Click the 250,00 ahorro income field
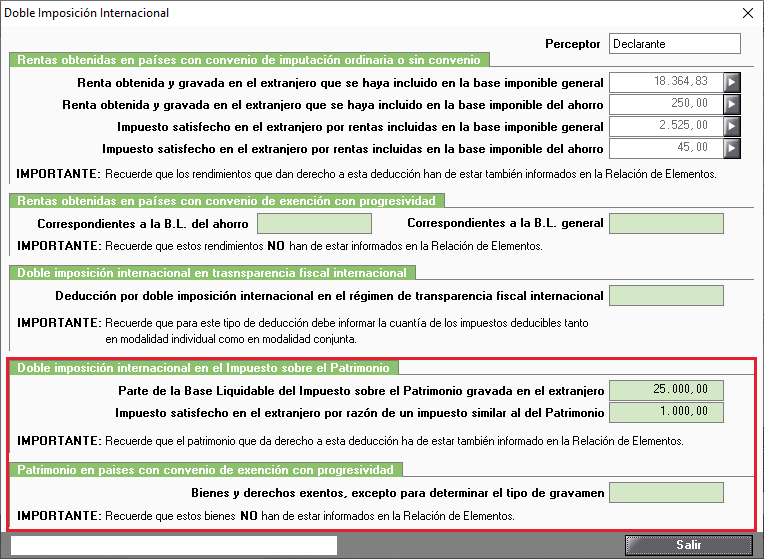This screenshot has height=559, width=764. 666,104
